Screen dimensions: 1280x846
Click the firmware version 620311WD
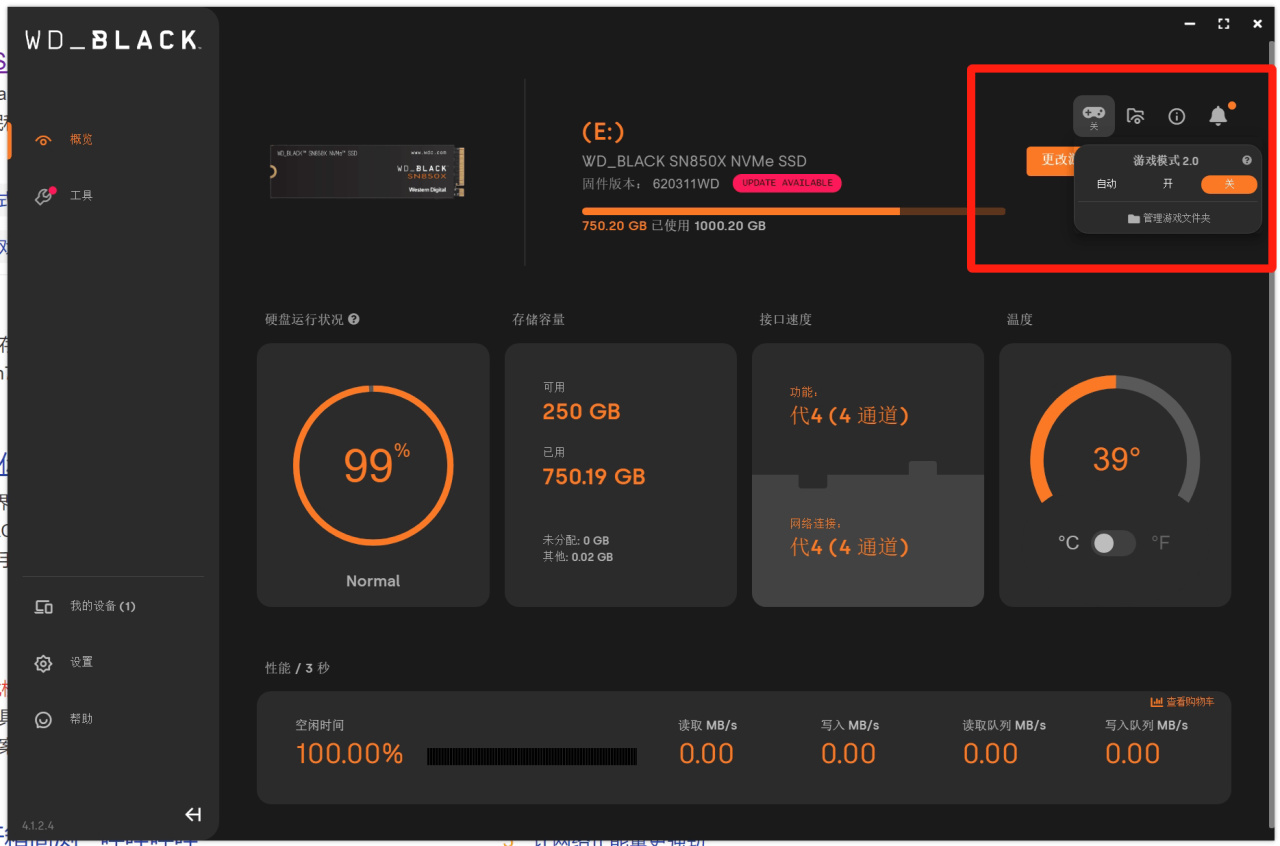(x=686, y=184)
